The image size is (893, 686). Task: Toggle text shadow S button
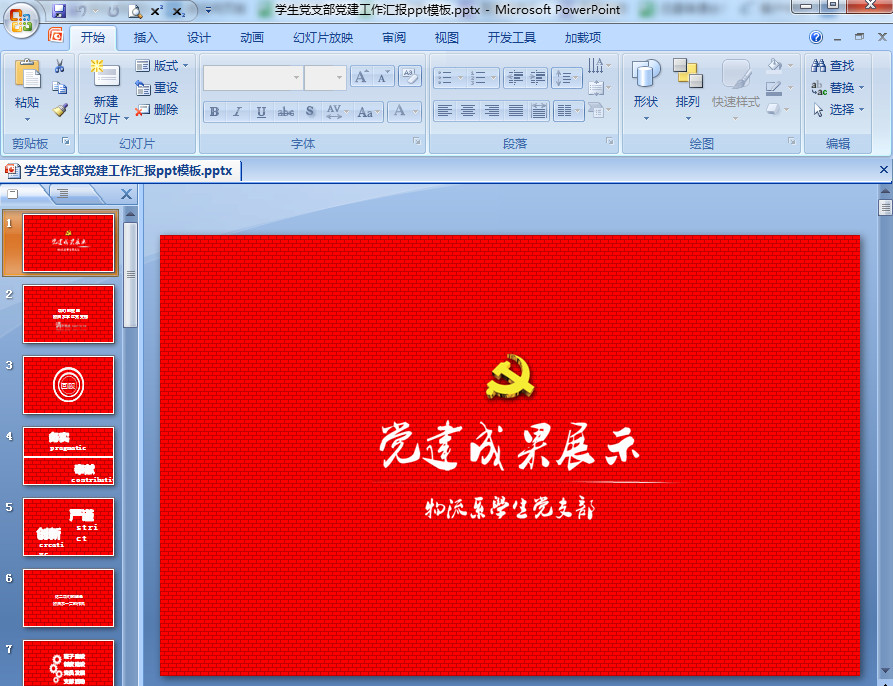click(310, 112)
